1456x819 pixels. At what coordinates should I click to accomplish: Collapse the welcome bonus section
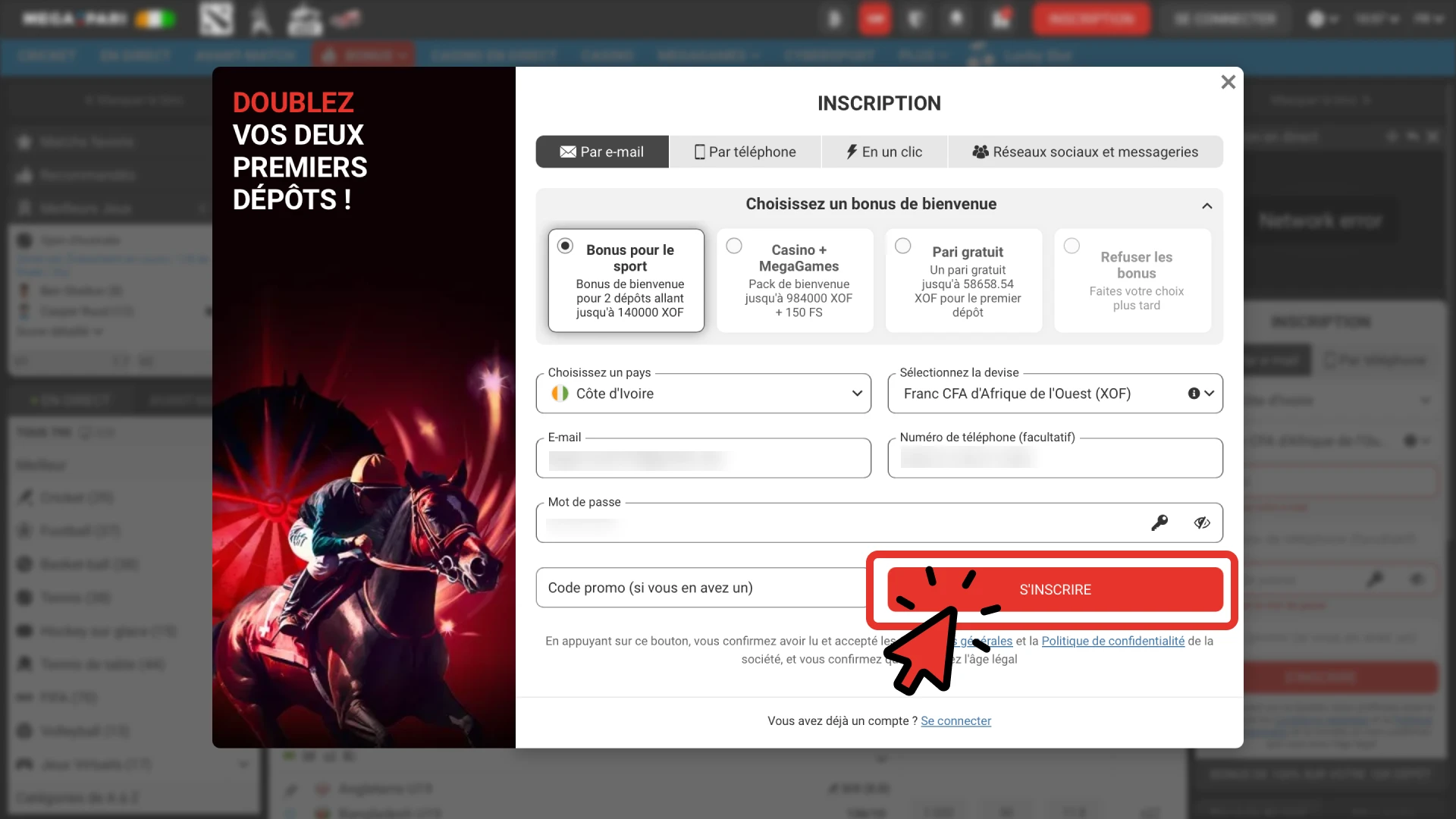click(x=1207, y=206)
